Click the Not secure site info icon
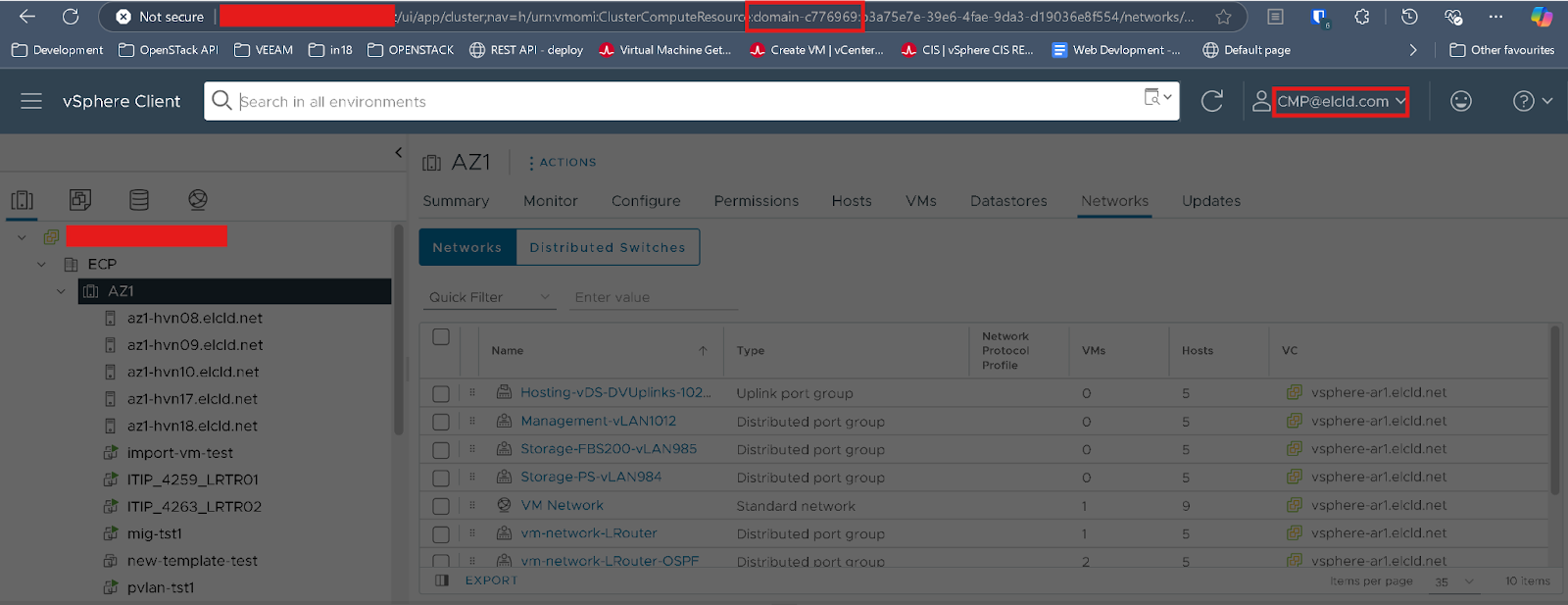The width and height of the screenshot is (1568, 605). pyautogui.click(x=160, y=17)
